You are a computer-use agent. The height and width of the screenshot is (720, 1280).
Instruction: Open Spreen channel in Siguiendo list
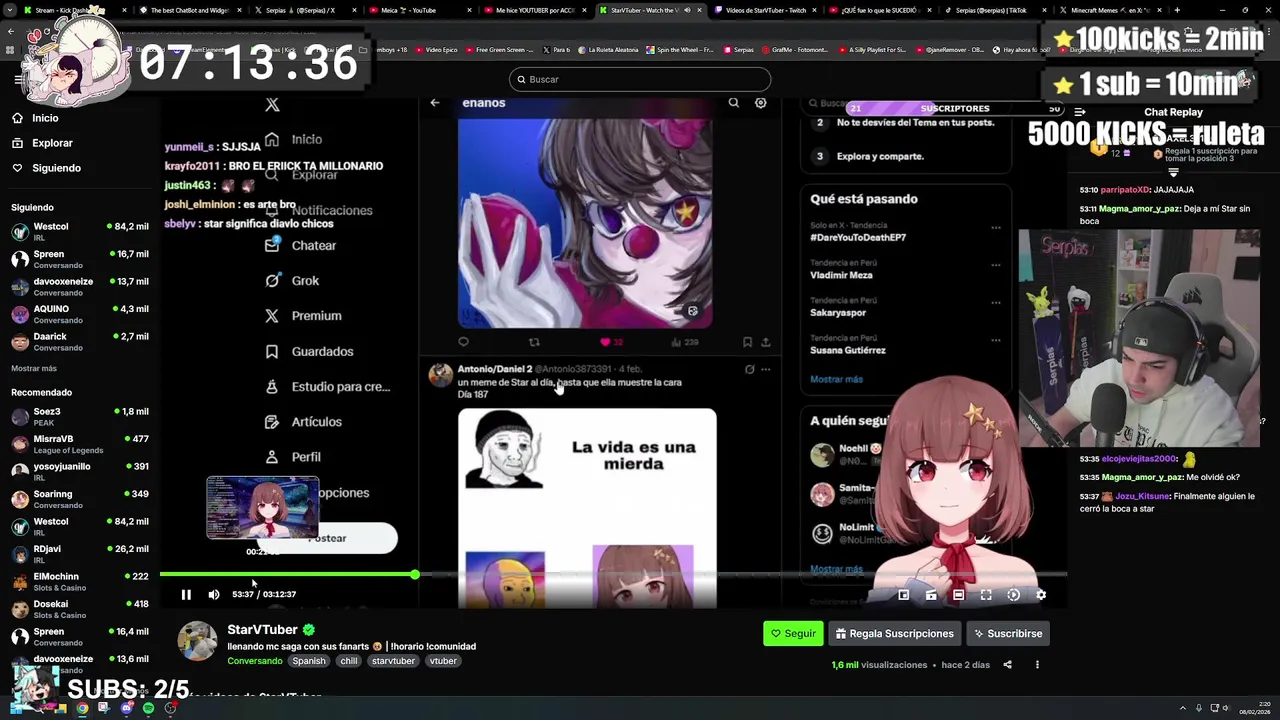coord(80,259)
